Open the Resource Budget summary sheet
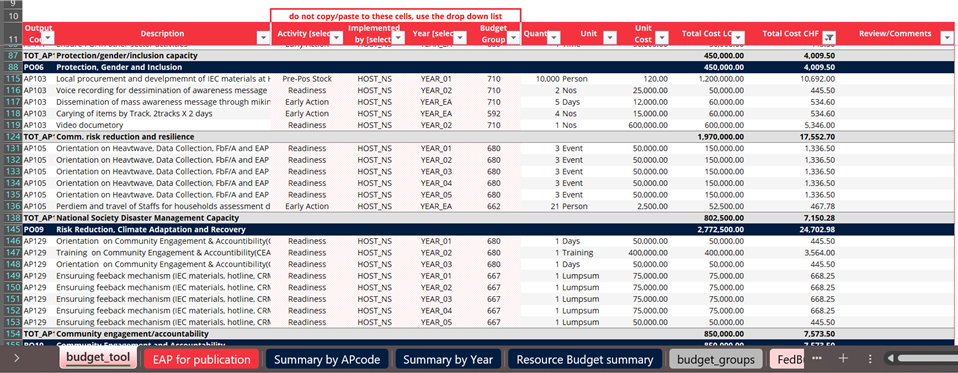The width and height of the screenshot is (958, 373). coord(585,360)
